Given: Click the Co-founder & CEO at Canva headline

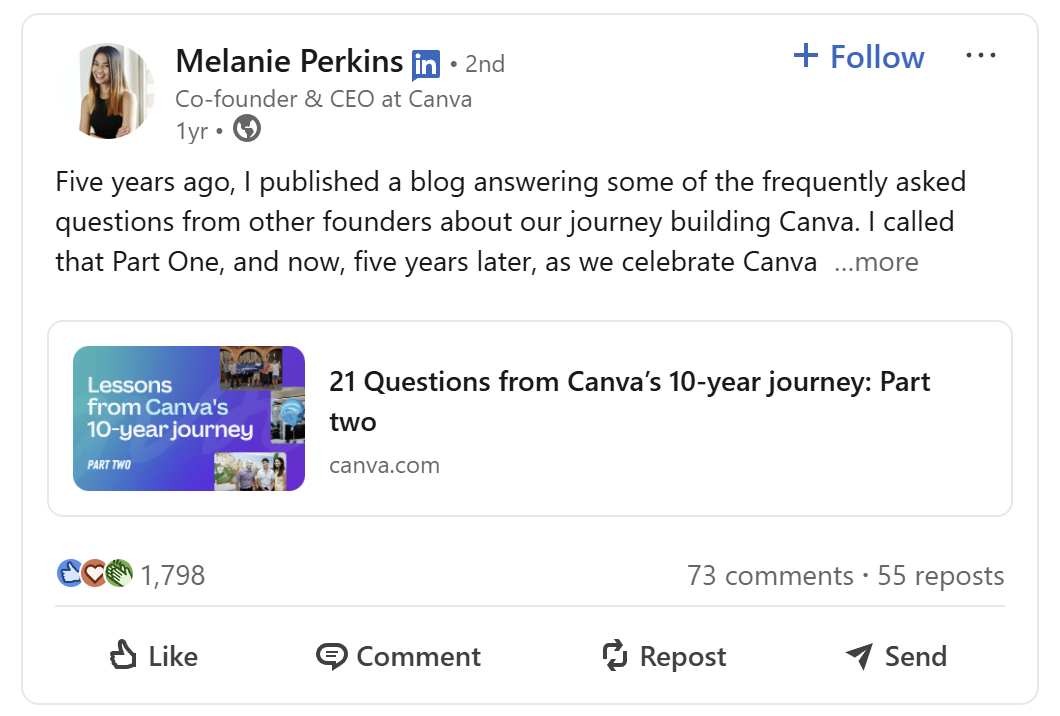Looking at the screenshot, I should 323,99.
